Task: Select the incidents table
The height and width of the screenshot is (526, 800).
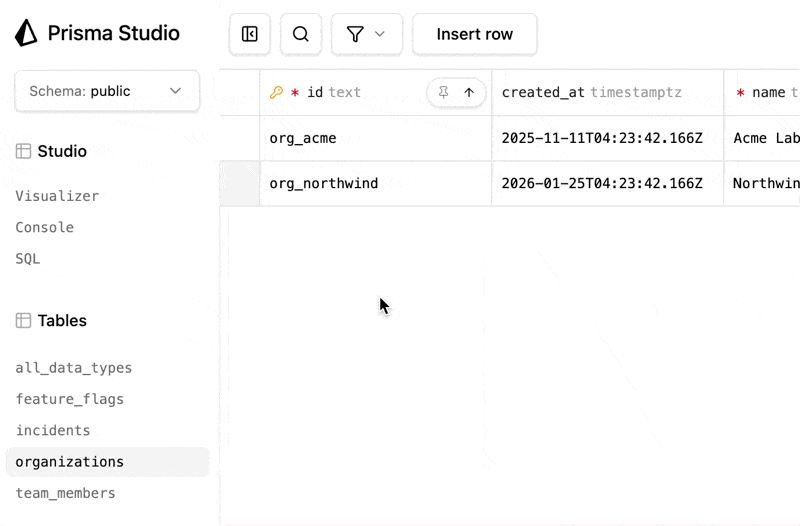Action: point(53,431)
